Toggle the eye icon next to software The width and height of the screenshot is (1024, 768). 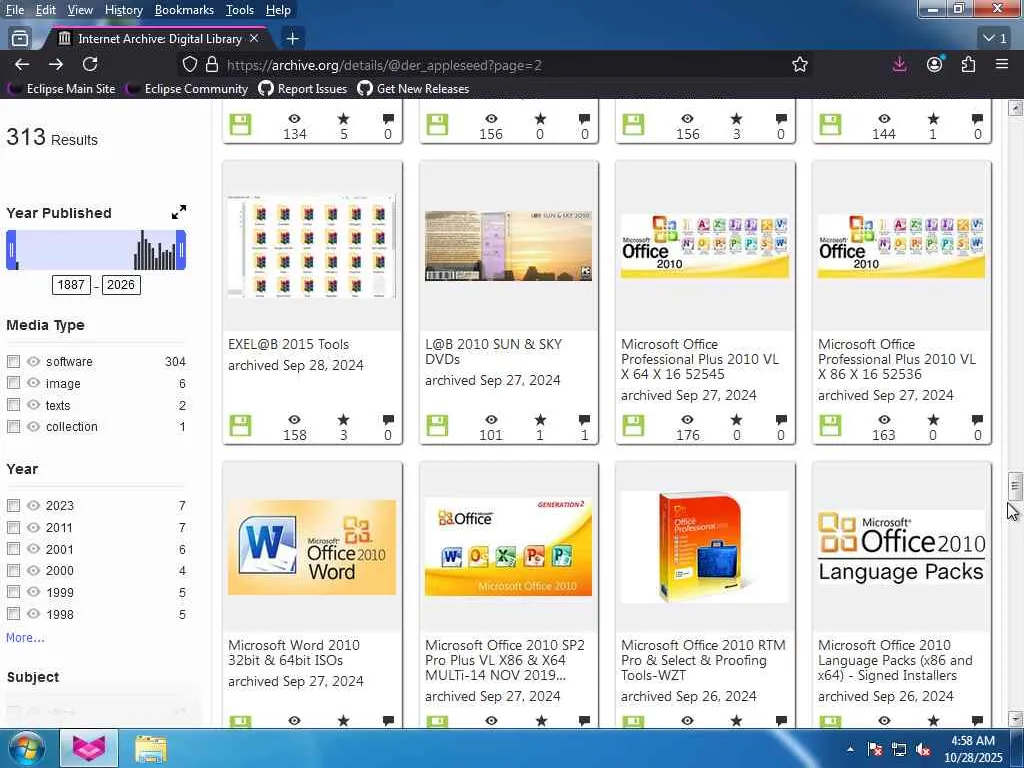pos(33,361)
